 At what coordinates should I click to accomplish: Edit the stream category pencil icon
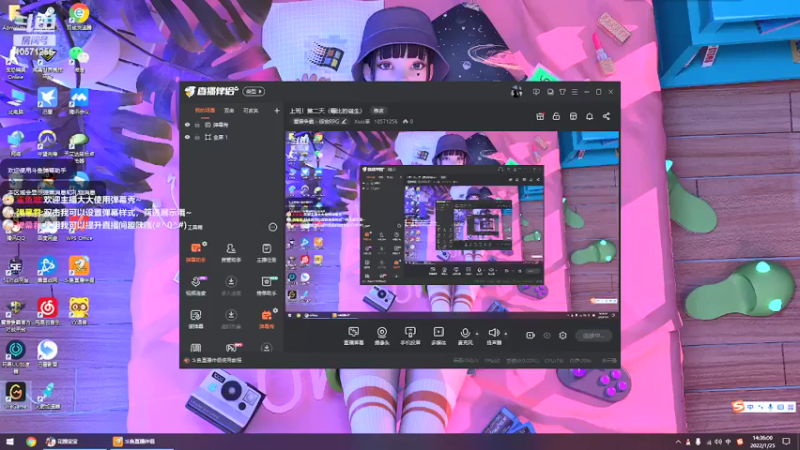pos(344,121)
